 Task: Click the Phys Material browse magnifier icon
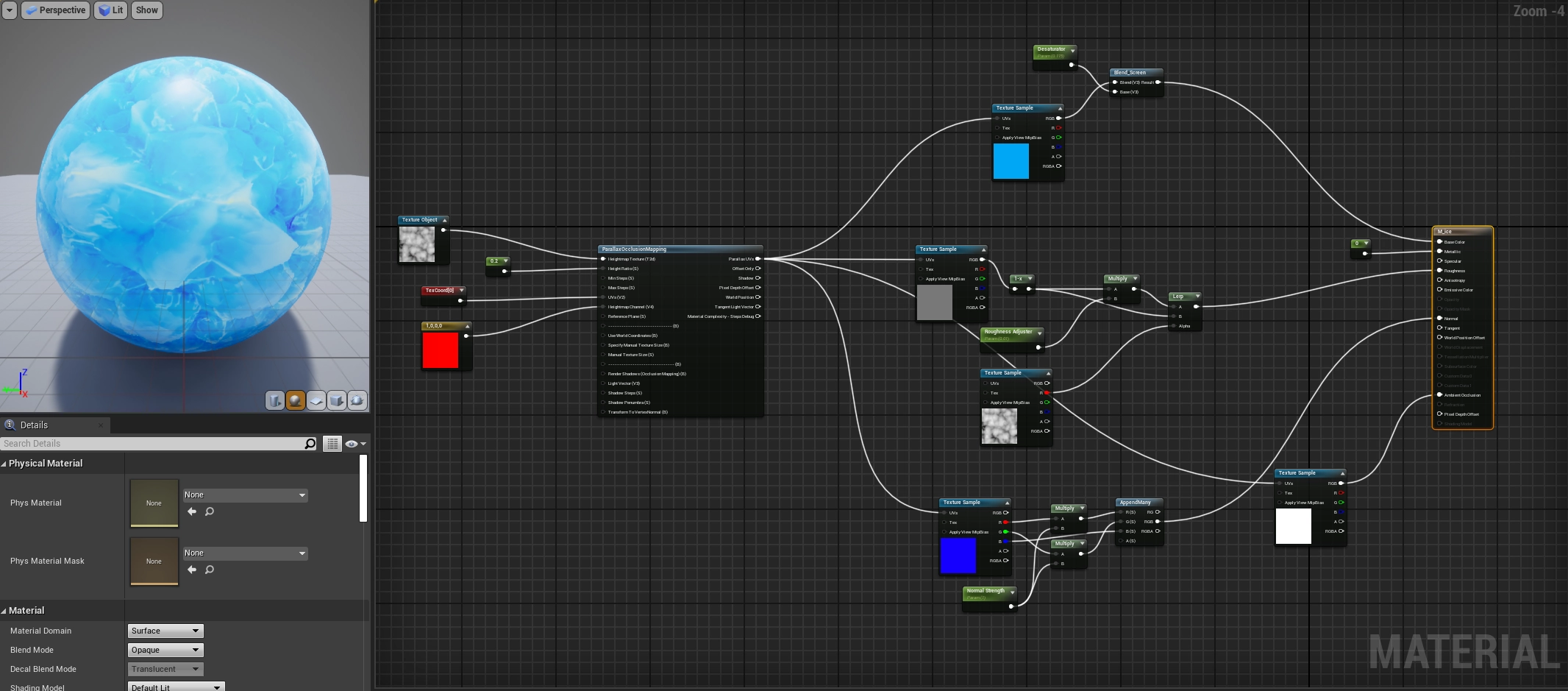[210, 511]
